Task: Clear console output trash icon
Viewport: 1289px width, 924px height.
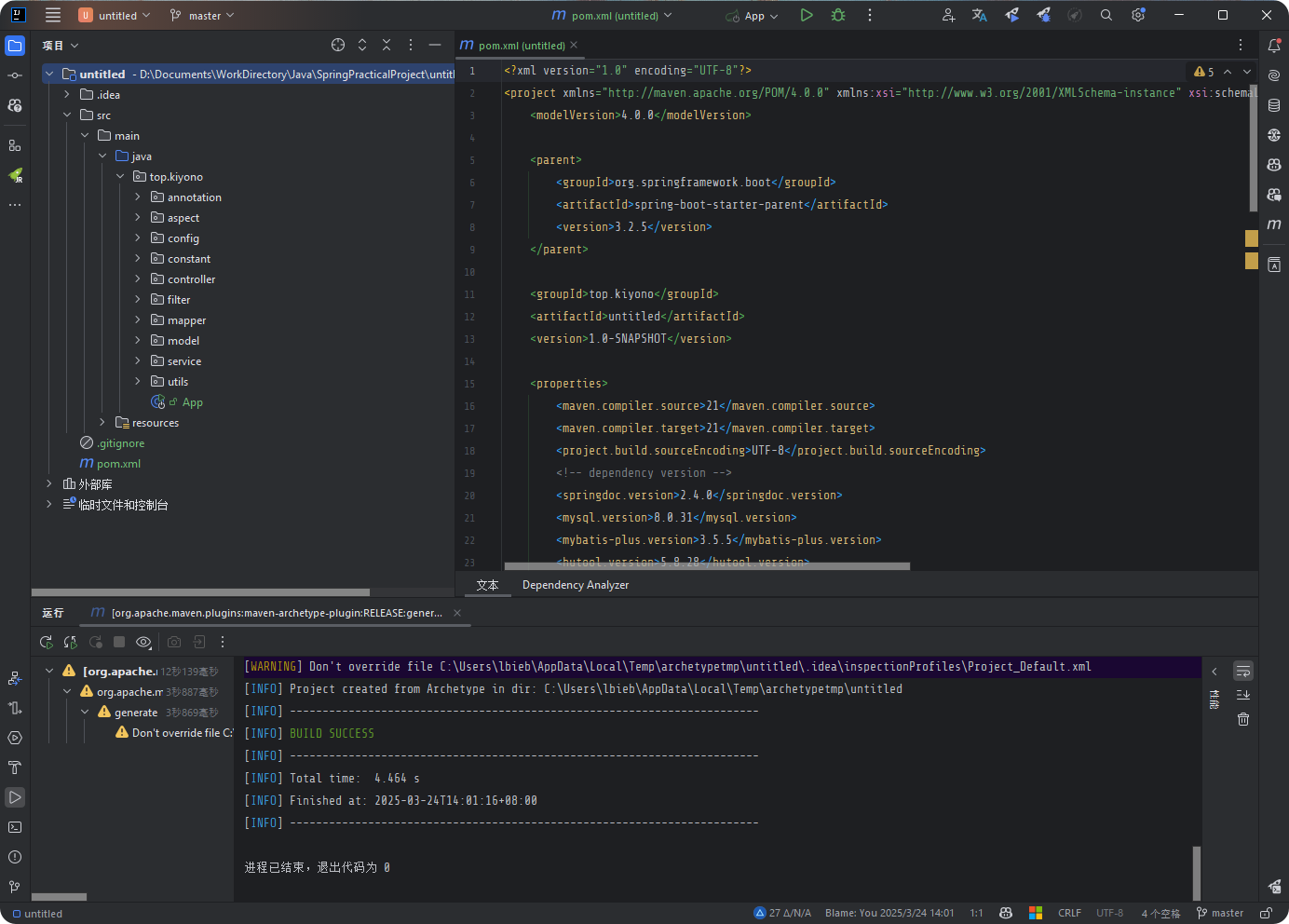Action: tap(1243, 719)
